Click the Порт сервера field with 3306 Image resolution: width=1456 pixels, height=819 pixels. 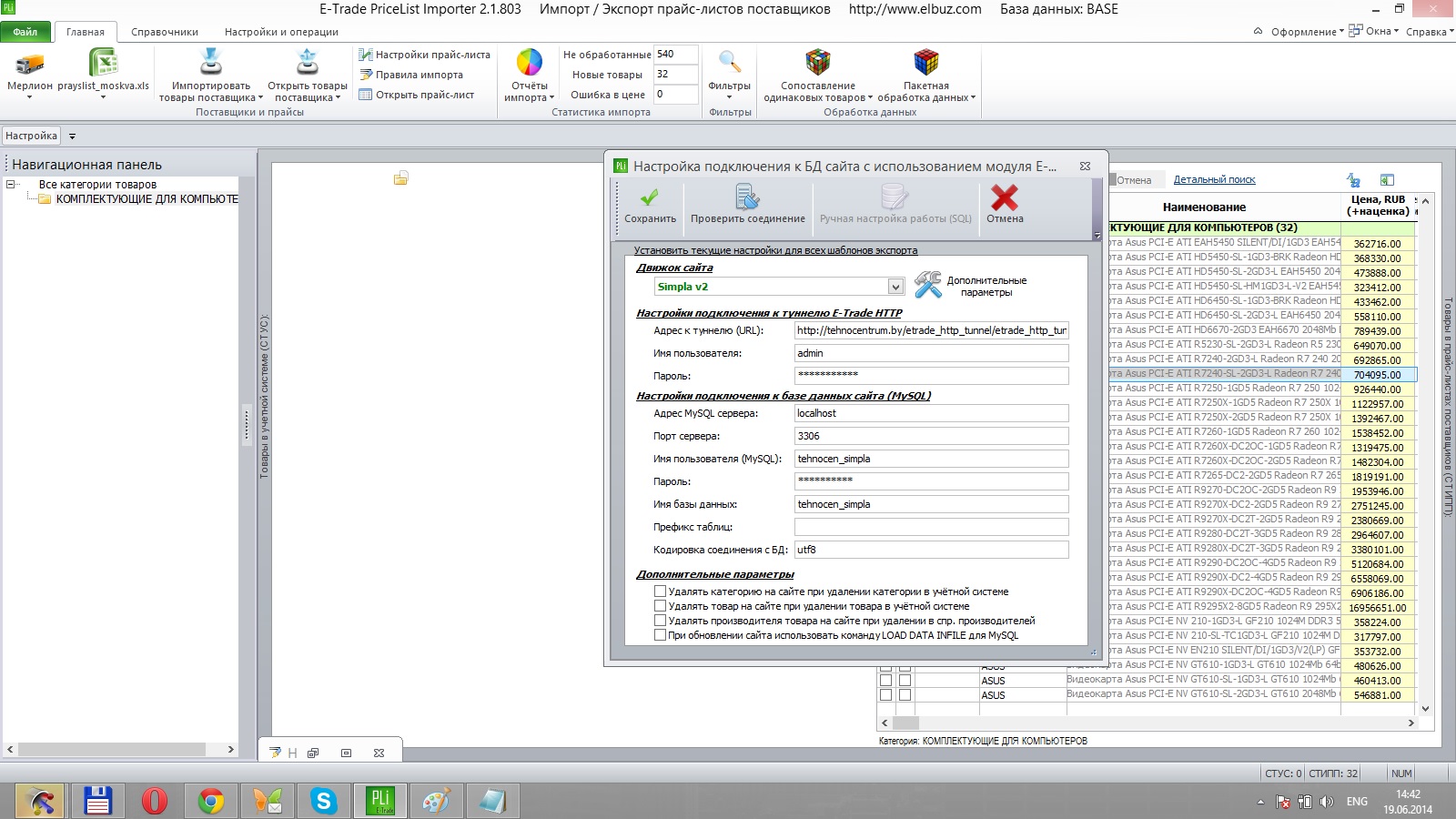pyautogui.click(x=931, y=436)
